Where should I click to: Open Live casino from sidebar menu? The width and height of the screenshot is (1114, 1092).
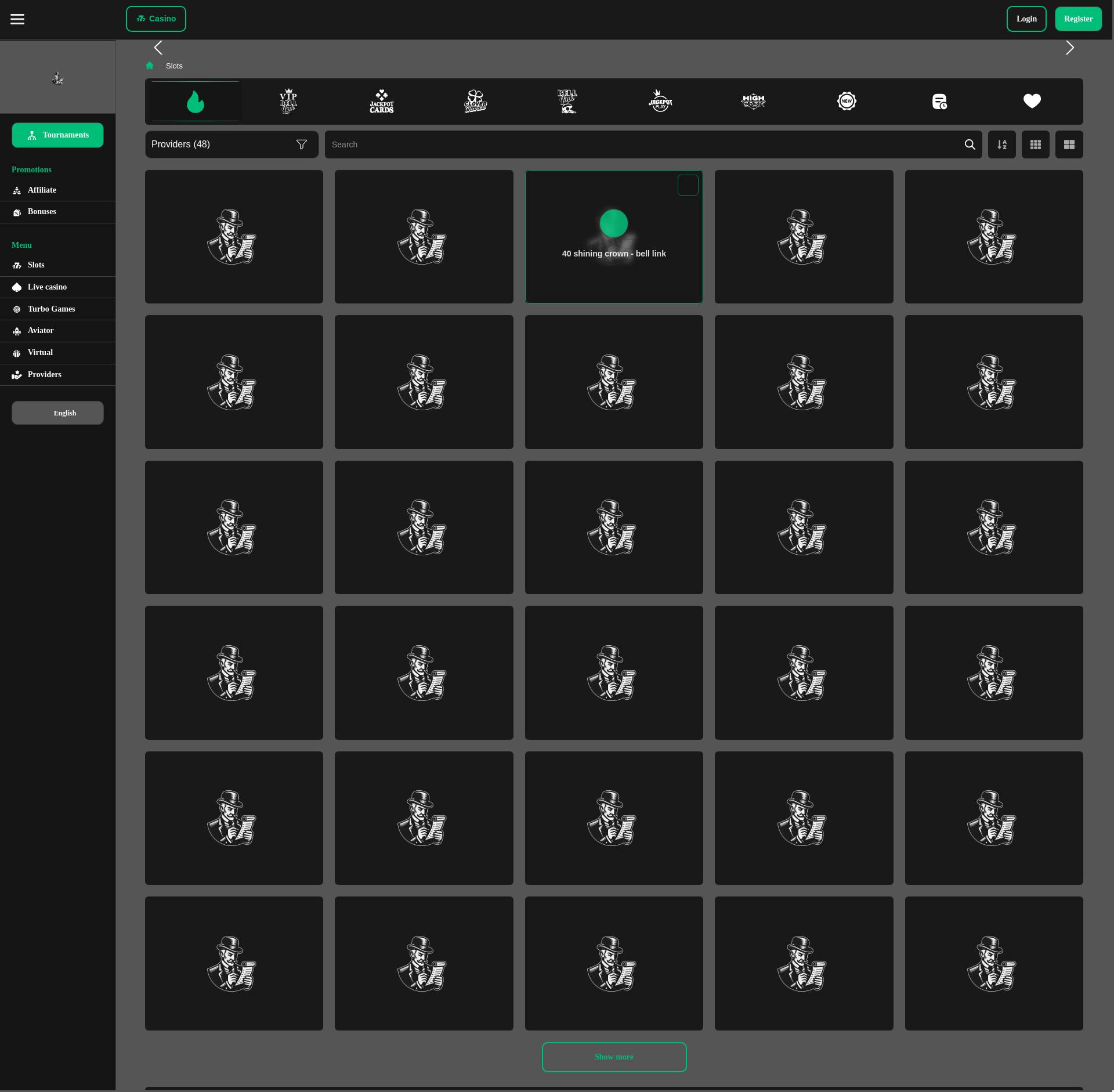(x=47, y=287)
